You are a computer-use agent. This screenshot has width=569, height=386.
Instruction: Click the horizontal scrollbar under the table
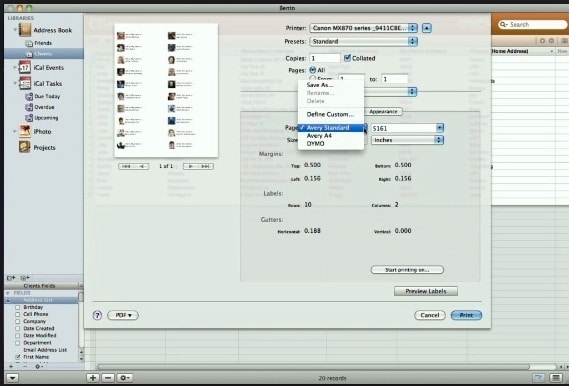point(313,367)
